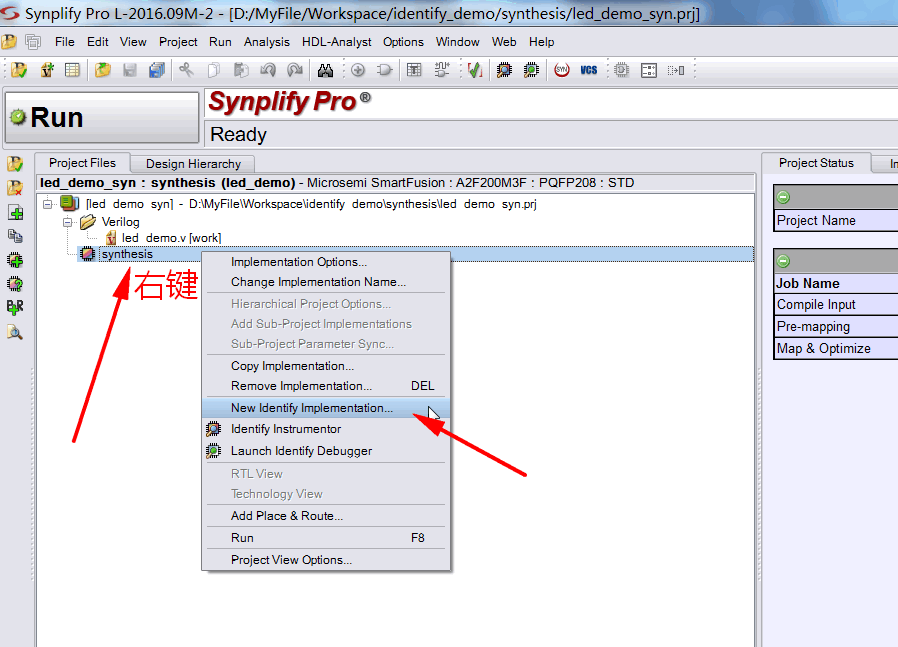Click the sidebar chip with question mark icon
The width and height of the screenshot is (898, 647).
tap(15, 284)
